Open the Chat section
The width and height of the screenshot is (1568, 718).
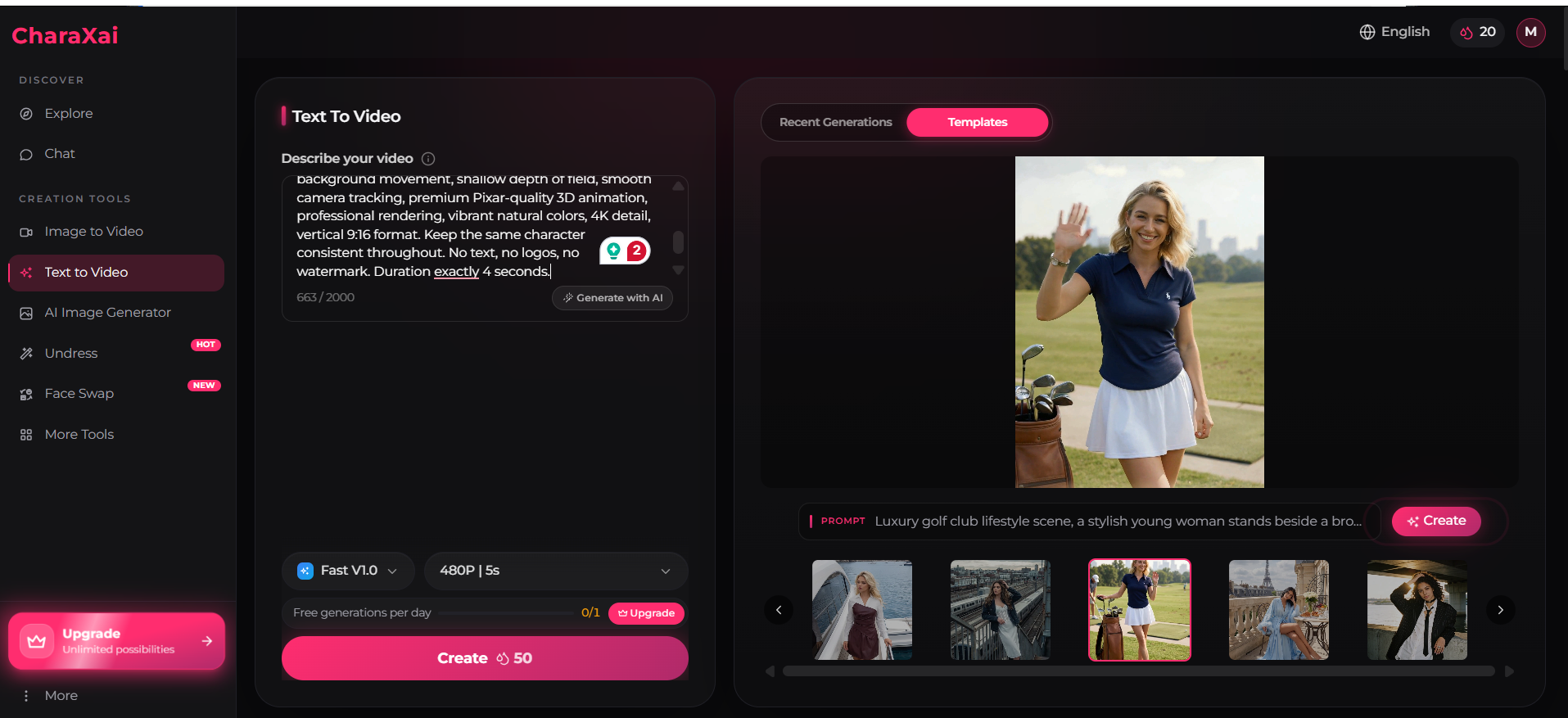click(59, 154)
